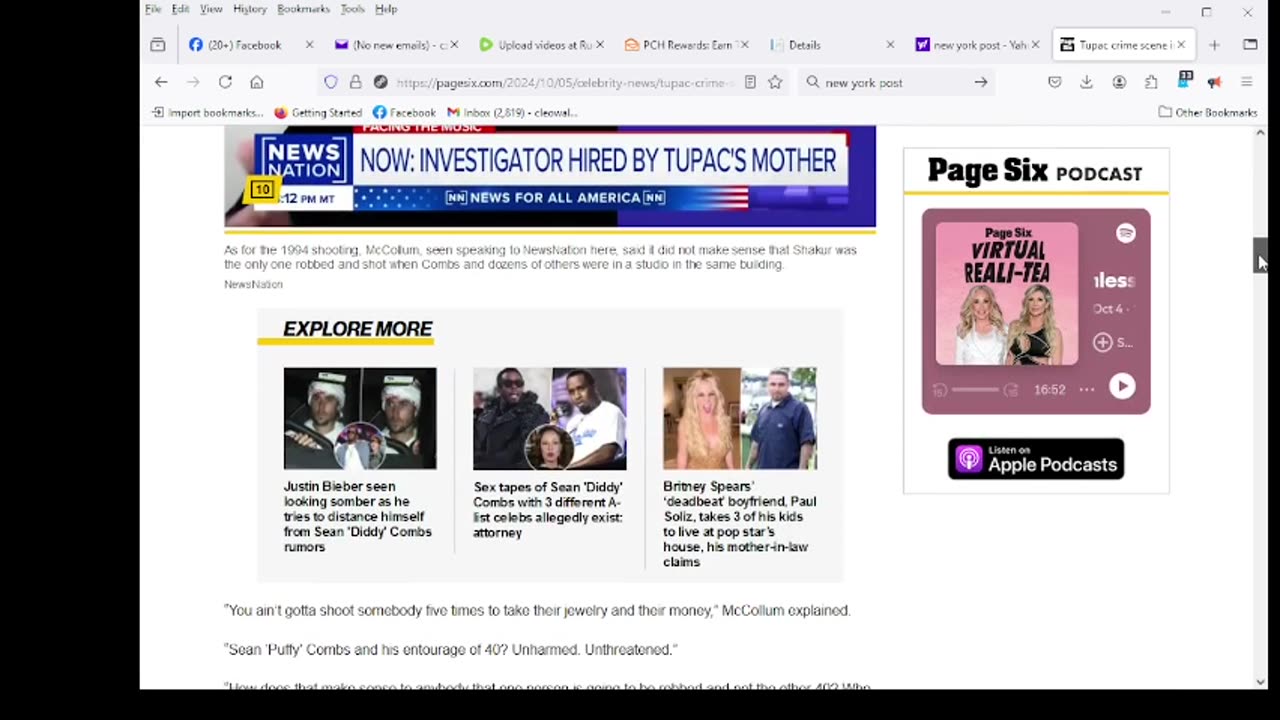The width and height of the screenshot is (1280, 720).
Task: Open the Extensions puzzle icon
Action: [x=1151, y=82]
